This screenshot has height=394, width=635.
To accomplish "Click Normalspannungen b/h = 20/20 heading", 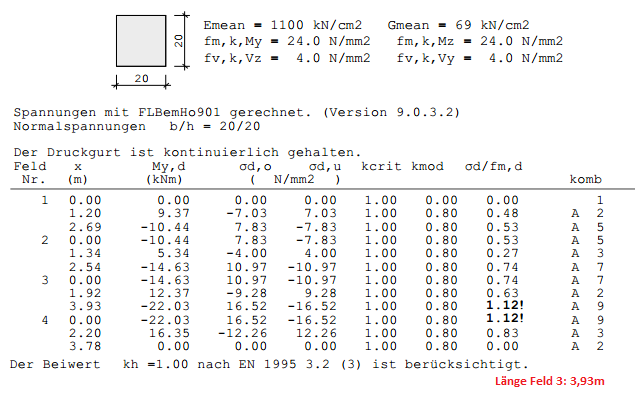I will point(136,126).
